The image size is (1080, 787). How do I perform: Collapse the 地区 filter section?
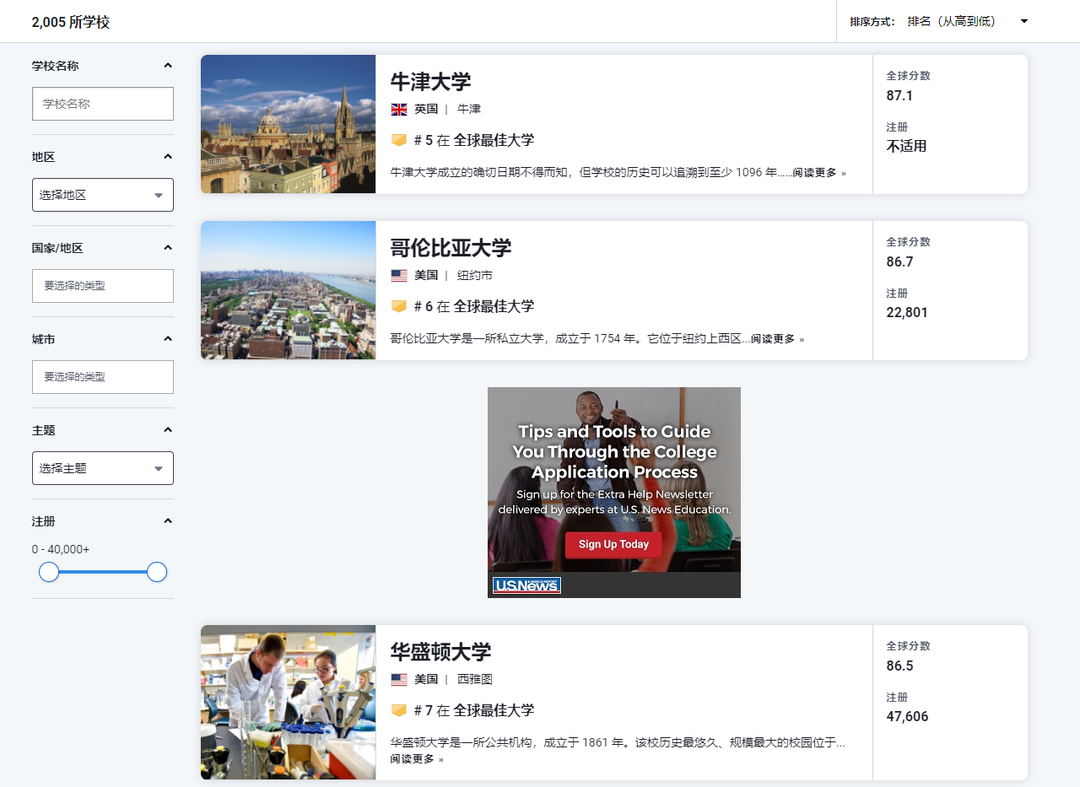(x=167, y=157)
